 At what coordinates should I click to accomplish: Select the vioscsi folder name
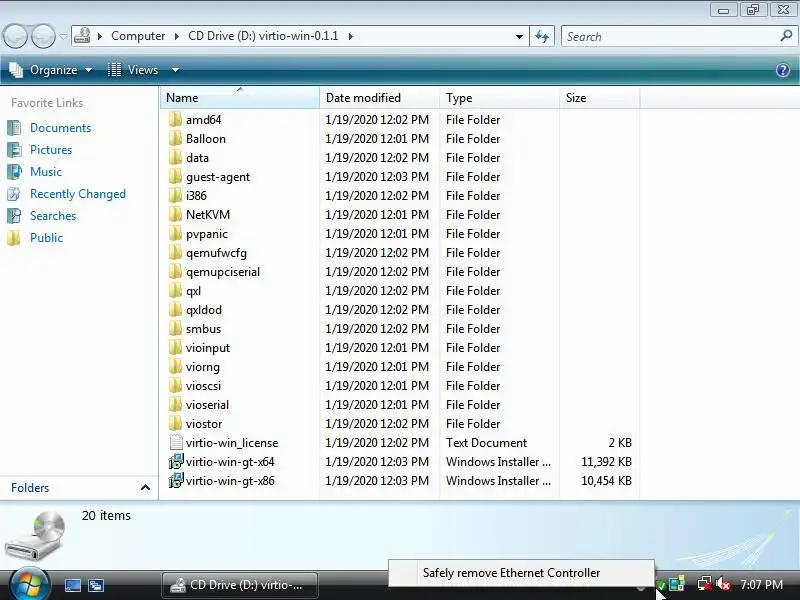(x=203, y=386)
